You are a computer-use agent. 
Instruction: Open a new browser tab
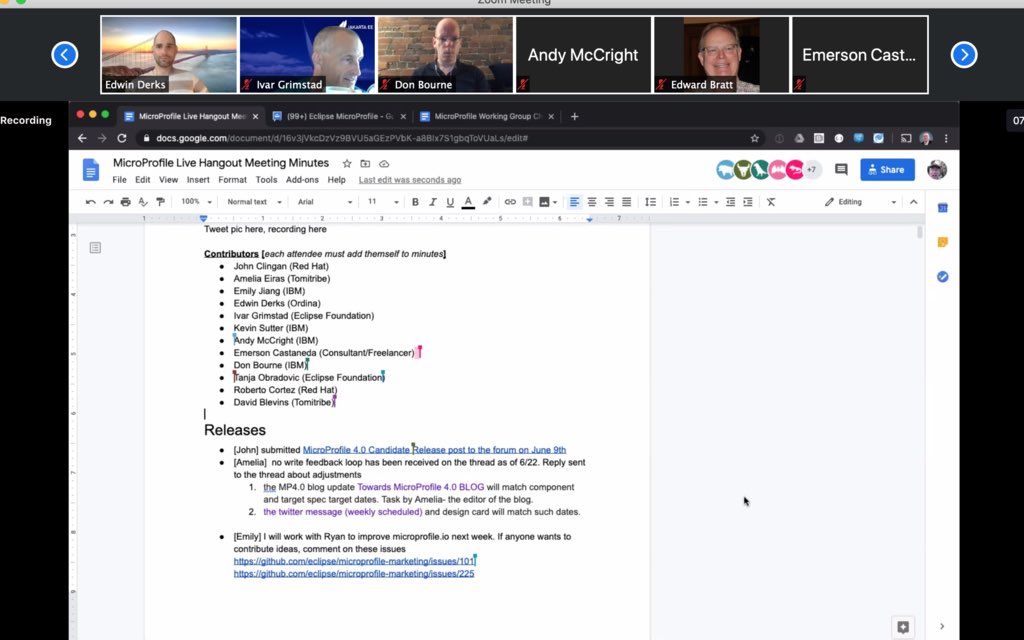(x=574, y=116)
